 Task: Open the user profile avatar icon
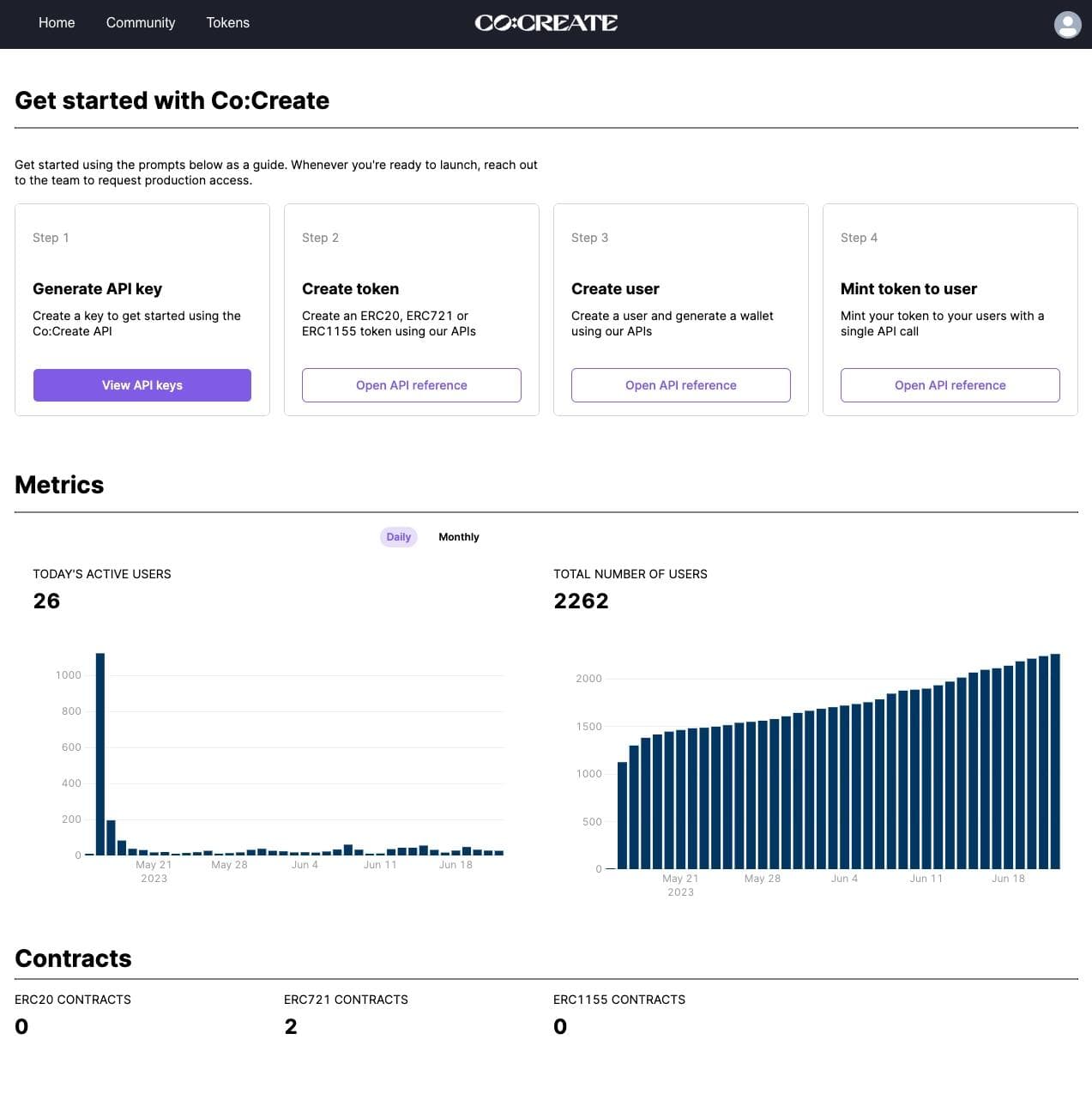click(x=1067, y=24)
